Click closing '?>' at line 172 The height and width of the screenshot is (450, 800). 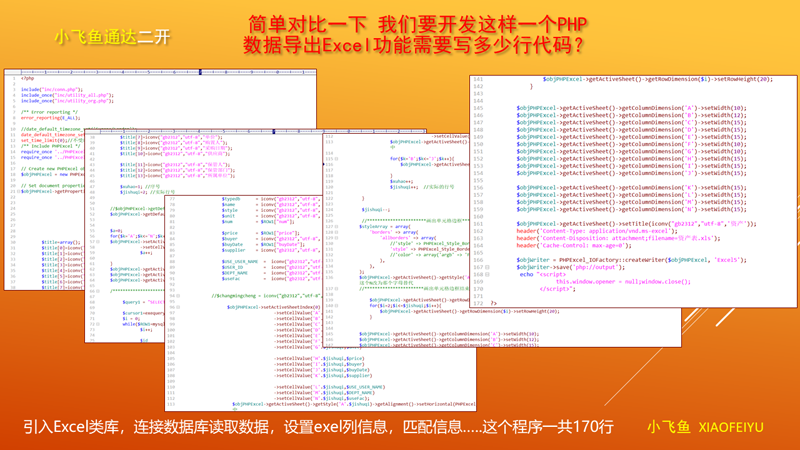click(493, 303)
